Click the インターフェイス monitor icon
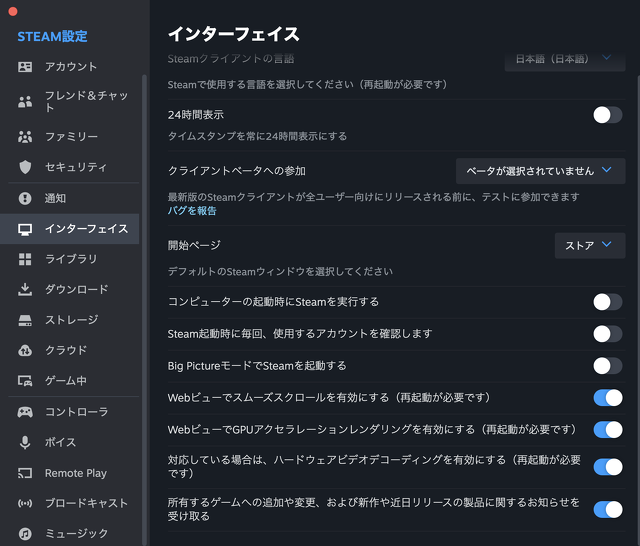The width and height of the screenshot is (640, 546). point(25,229)
